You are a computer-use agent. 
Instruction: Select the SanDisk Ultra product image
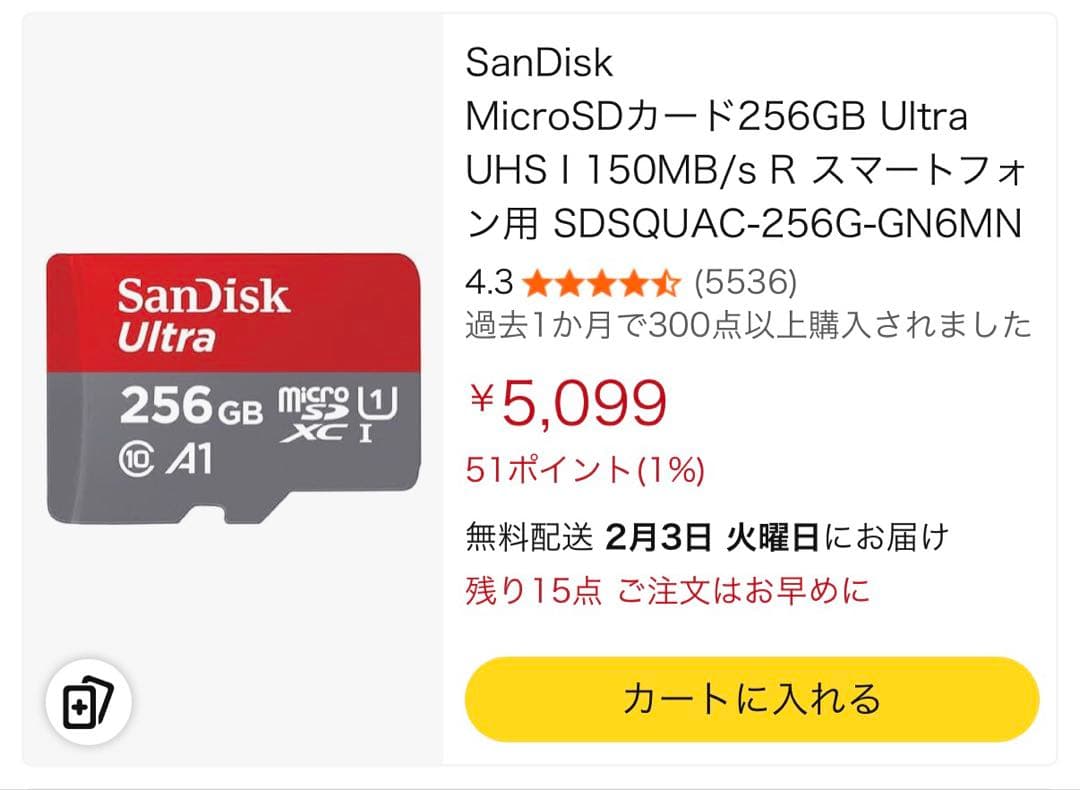pos(230,390)
